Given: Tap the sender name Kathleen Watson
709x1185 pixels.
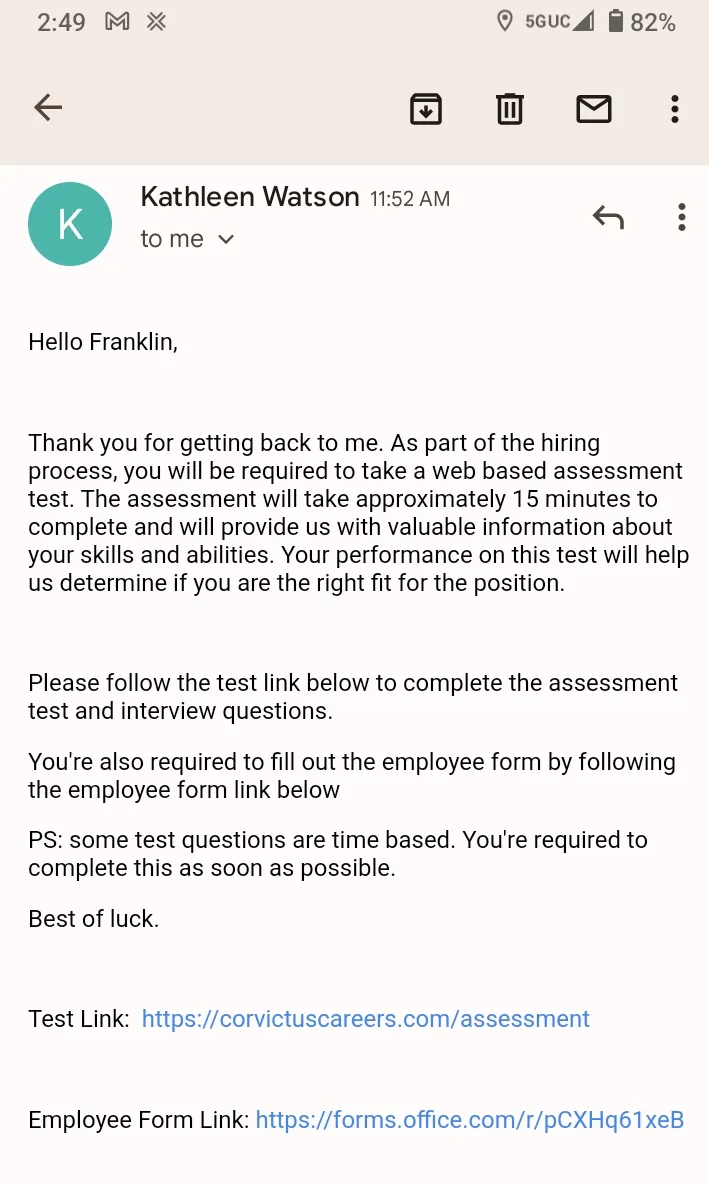Looking at the screenshot, I should 249,197.
